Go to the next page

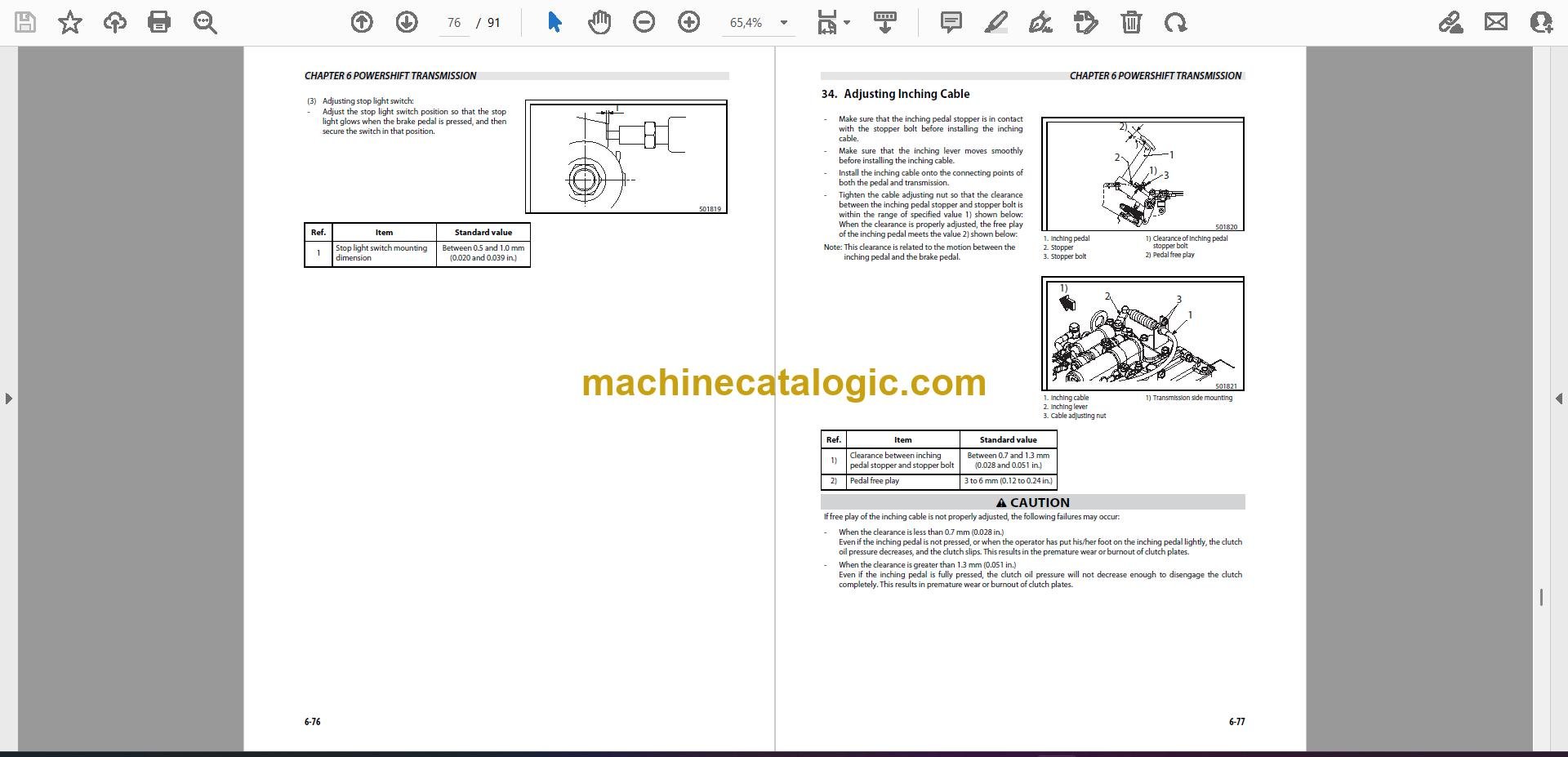tap(407, 23)
